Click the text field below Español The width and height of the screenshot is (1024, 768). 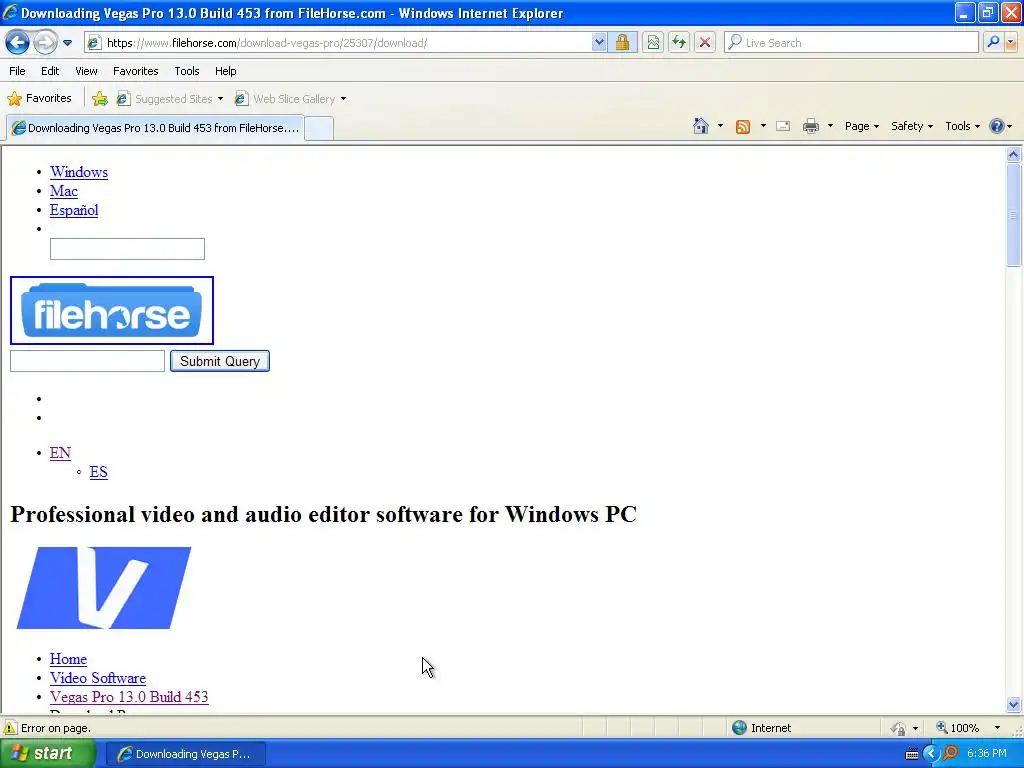pos(127,249)
